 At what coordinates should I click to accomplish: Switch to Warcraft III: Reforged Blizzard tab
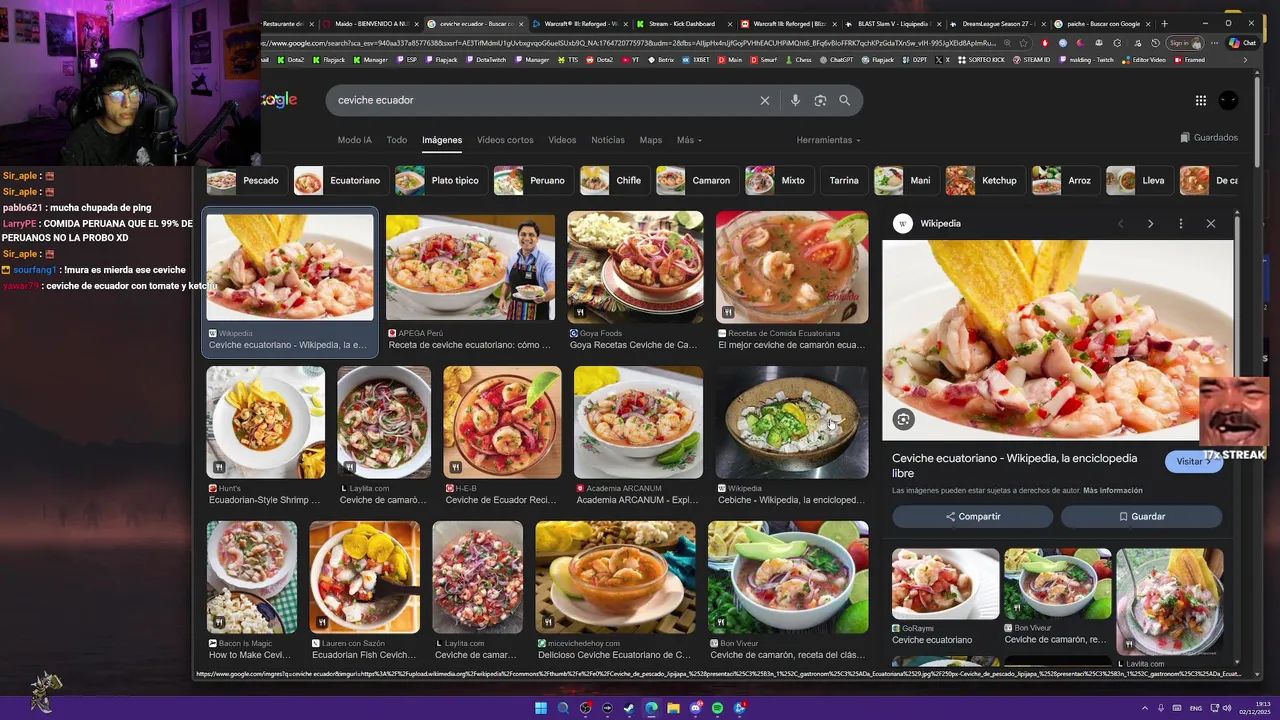(x=787, y=24)
